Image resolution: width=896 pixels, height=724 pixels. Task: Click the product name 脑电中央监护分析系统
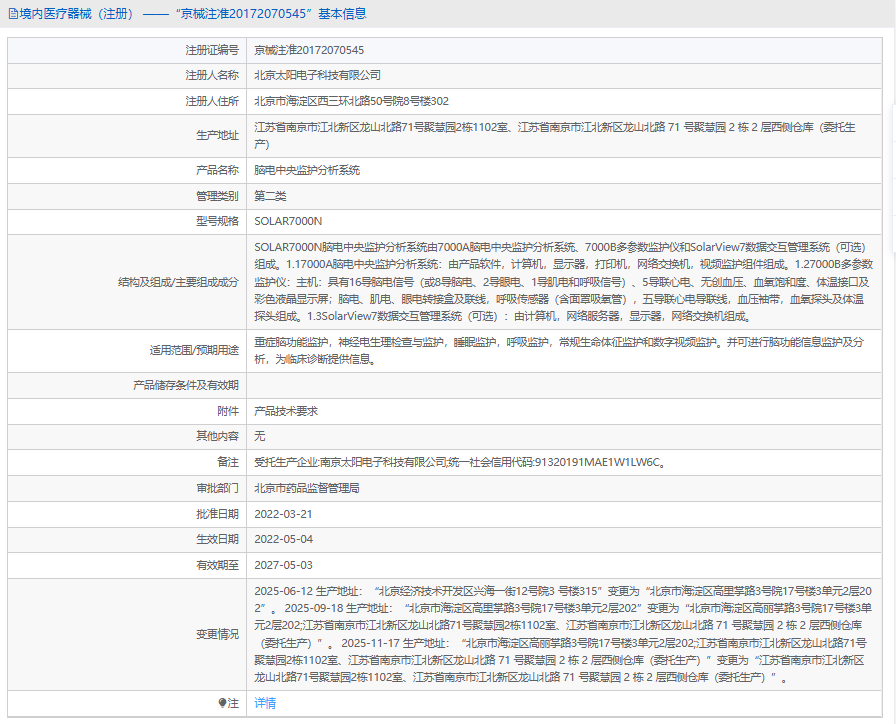[x=307, y=170]
